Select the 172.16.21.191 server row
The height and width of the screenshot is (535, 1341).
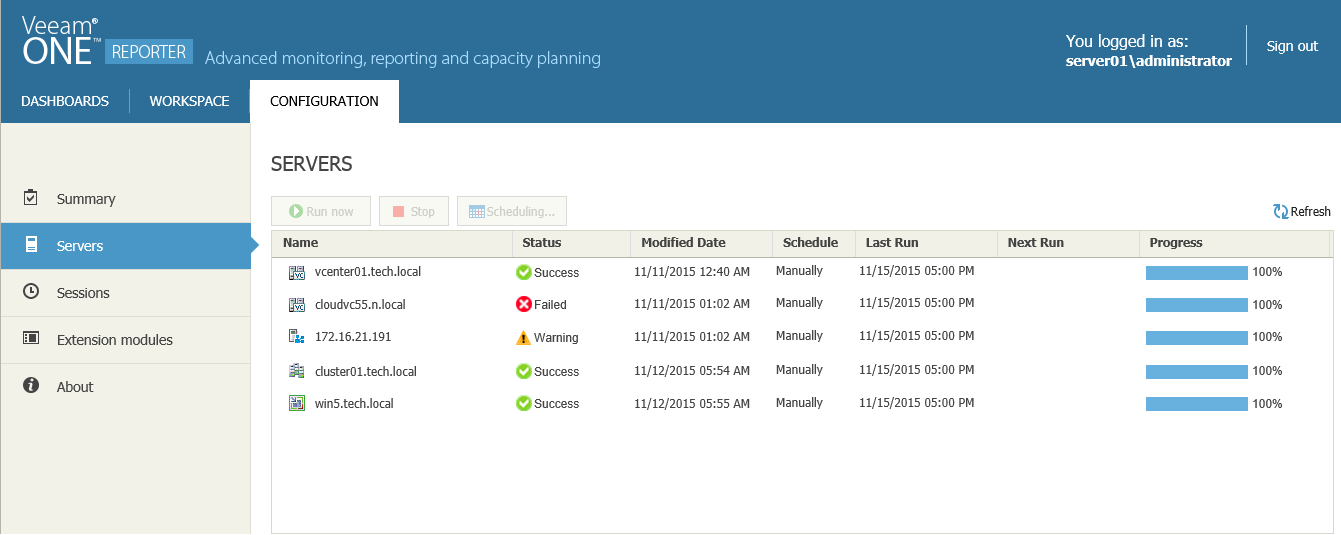click(x=353, y=337)
